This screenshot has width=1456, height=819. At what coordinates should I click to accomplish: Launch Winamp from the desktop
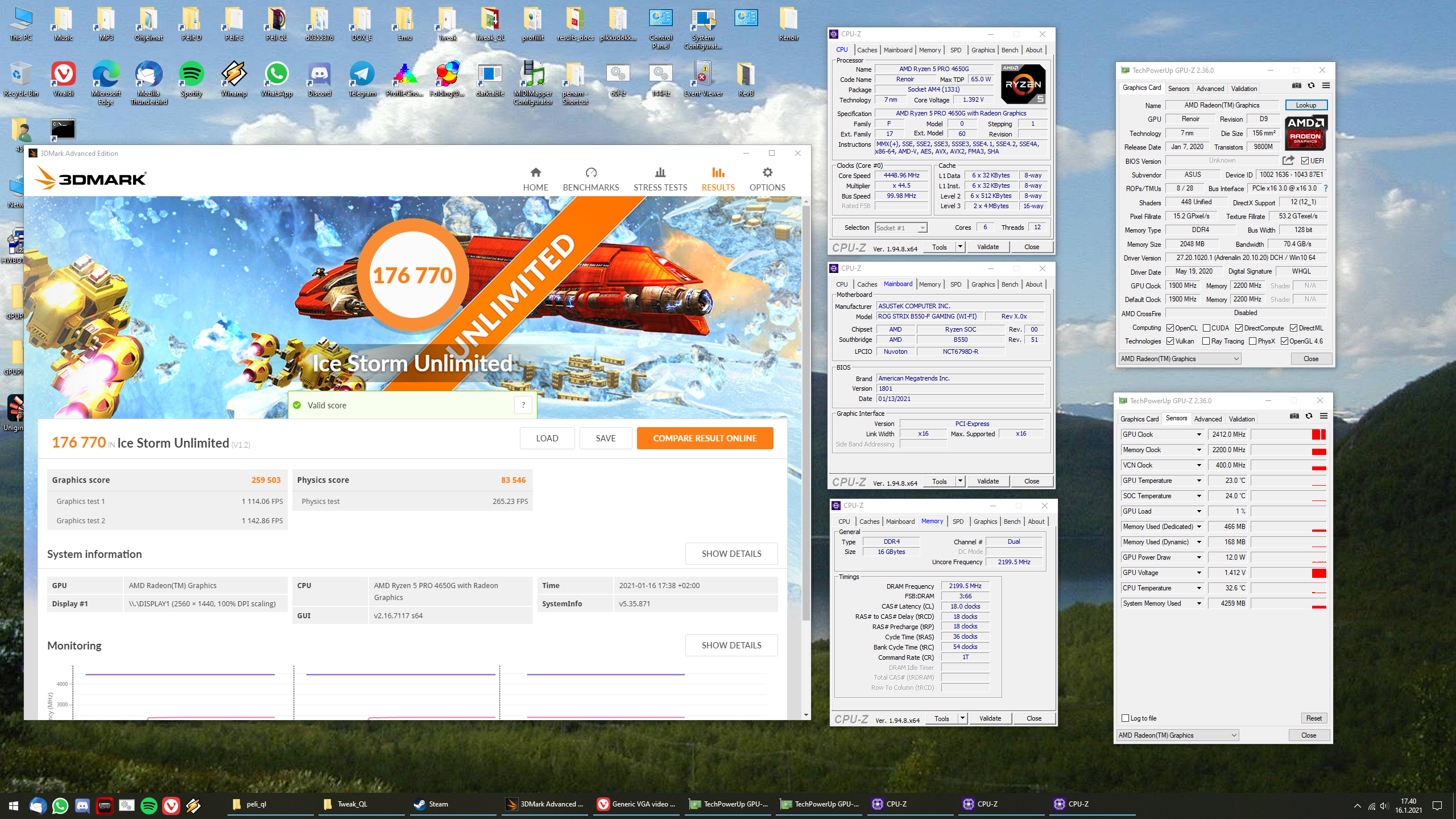point(234,78)
